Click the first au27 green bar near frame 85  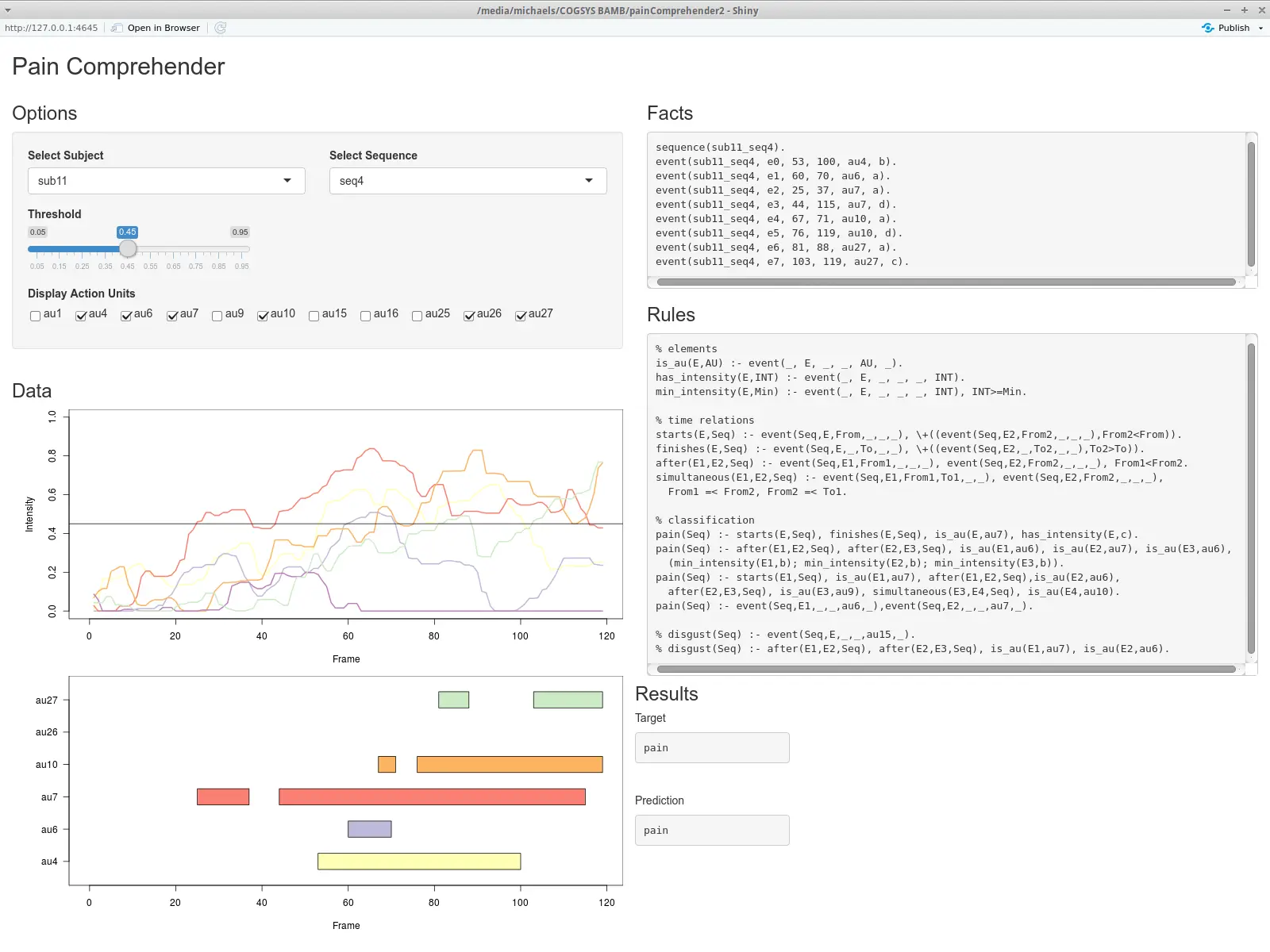pos(453,700)
